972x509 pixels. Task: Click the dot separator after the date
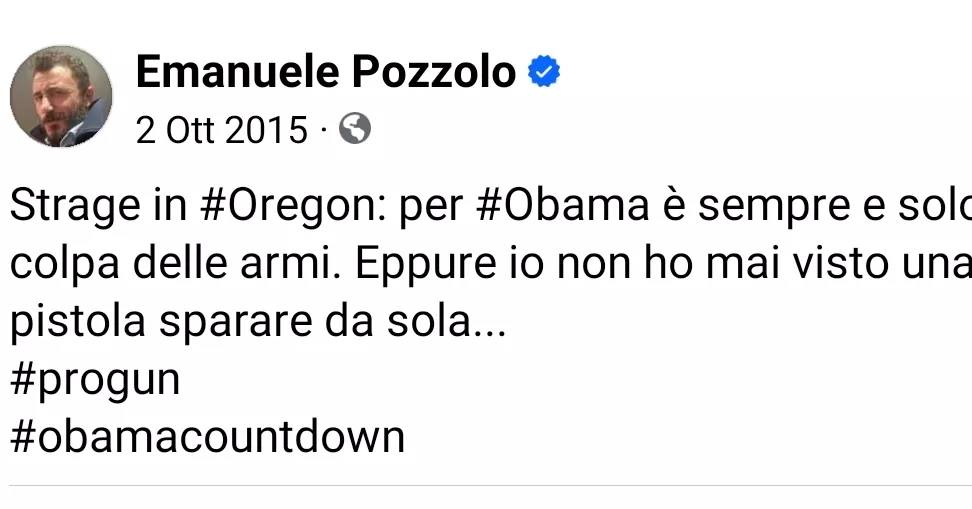pos(324,130)
